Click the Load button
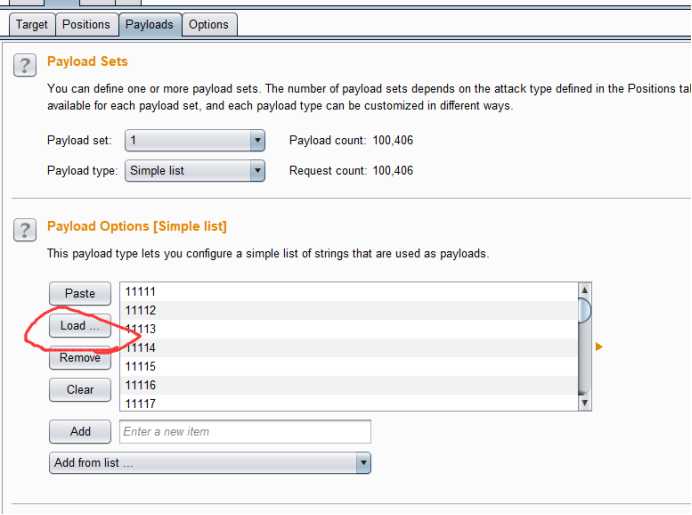692x515 pixels. pos(80,326)
